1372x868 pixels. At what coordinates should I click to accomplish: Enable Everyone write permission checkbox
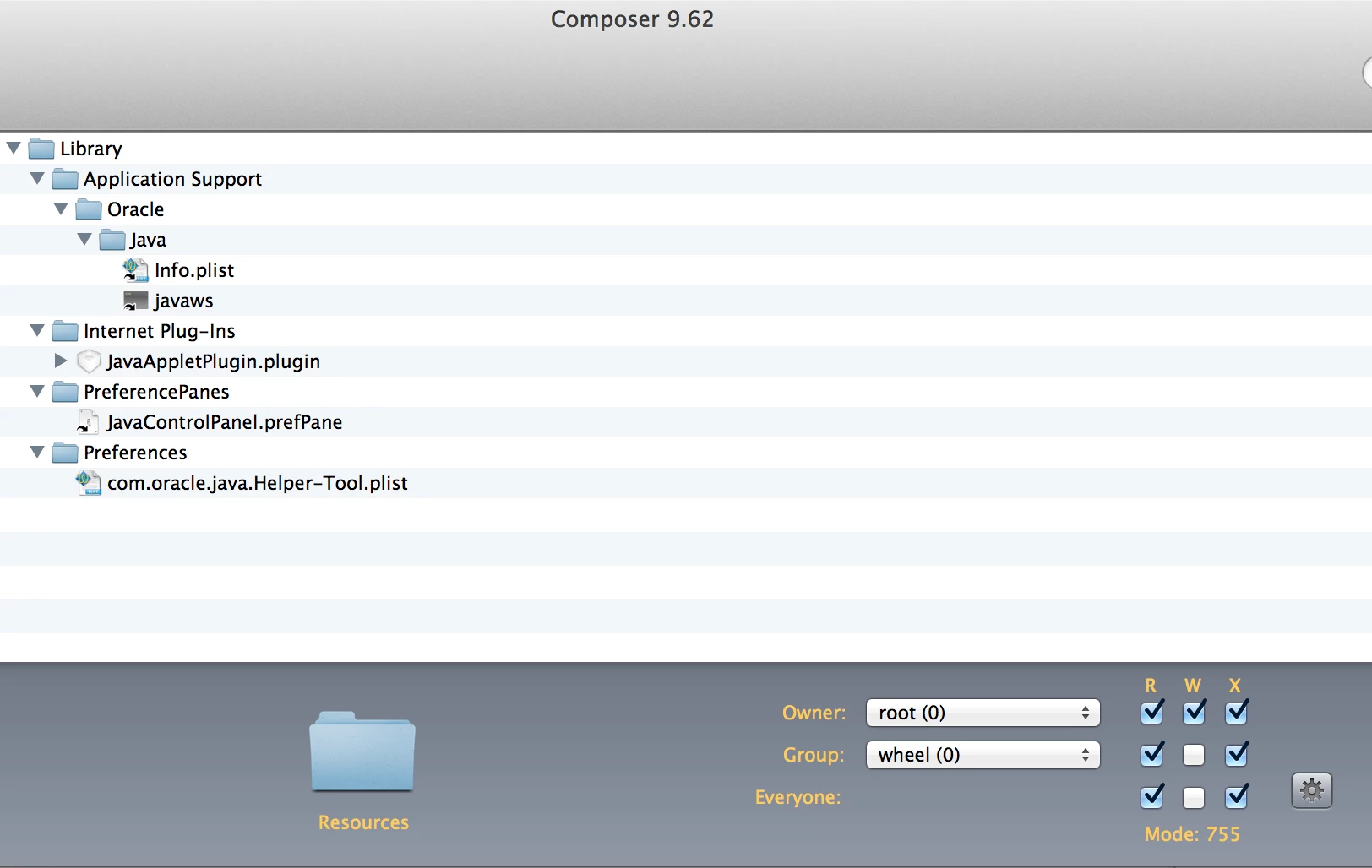1194,797
